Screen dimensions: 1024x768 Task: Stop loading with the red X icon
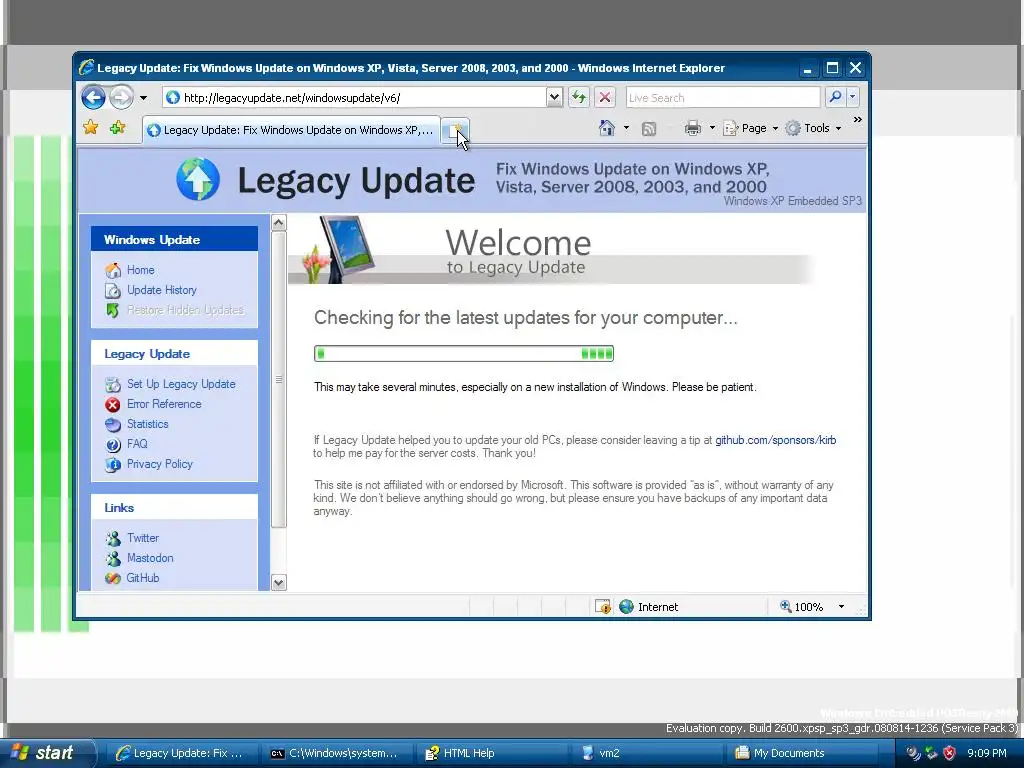click(x=605, y=98)
